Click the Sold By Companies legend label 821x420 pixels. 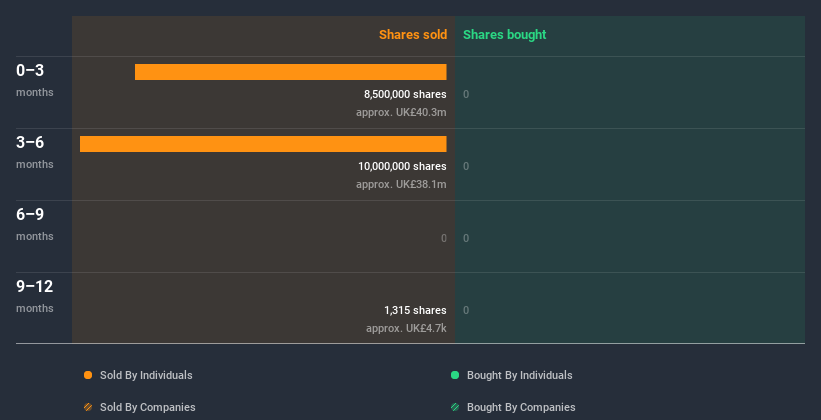tap(148, 407)
